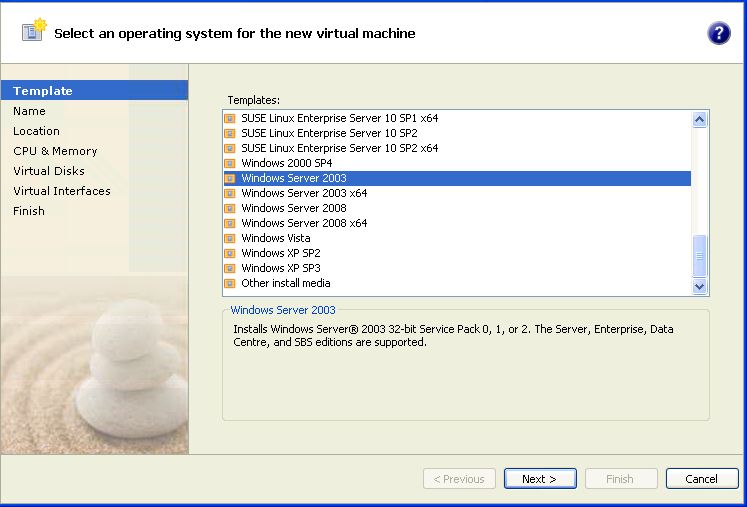The height and width of the screenshot is (507, 747).
Task: Click the new VM wizard header icon
Action: pyautogui.click(x=33, y=31)
